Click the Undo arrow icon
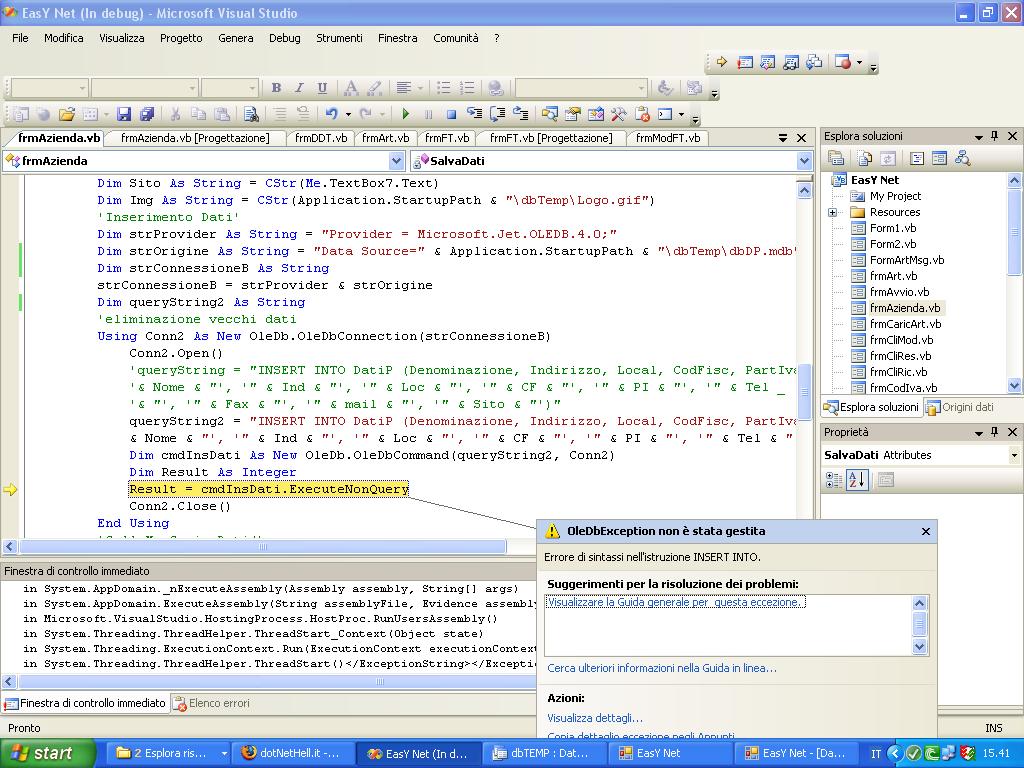 332,114
